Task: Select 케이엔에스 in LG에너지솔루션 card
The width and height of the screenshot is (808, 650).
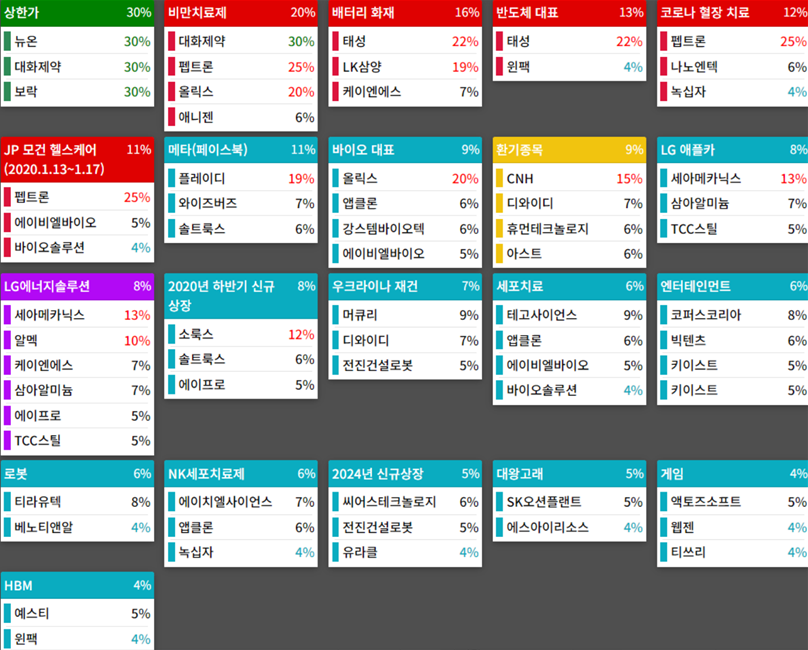Action: click(77, 365)
